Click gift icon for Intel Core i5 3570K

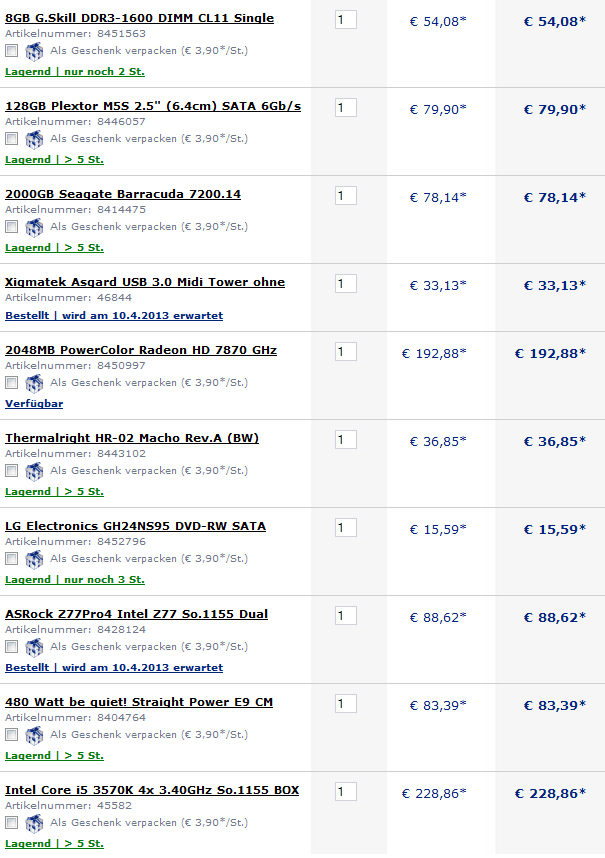pos(34,825)
